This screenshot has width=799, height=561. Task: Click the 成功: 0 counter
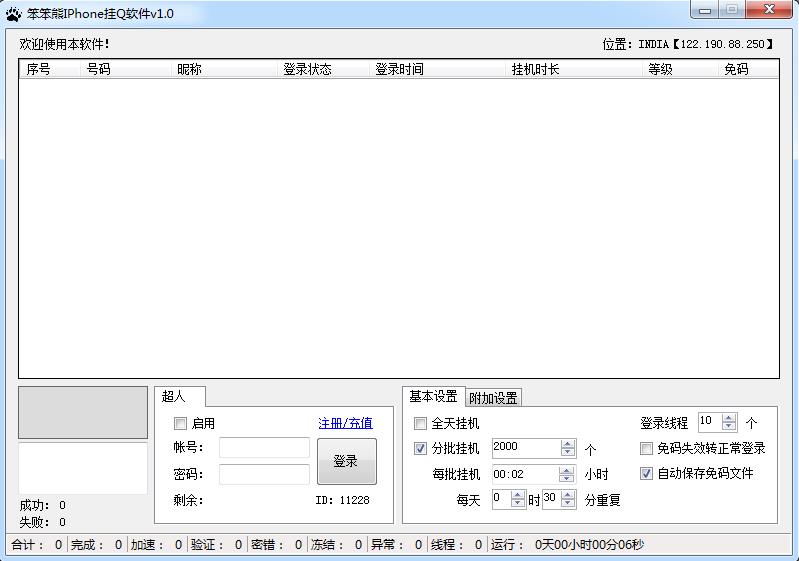(x=43, y=505)
